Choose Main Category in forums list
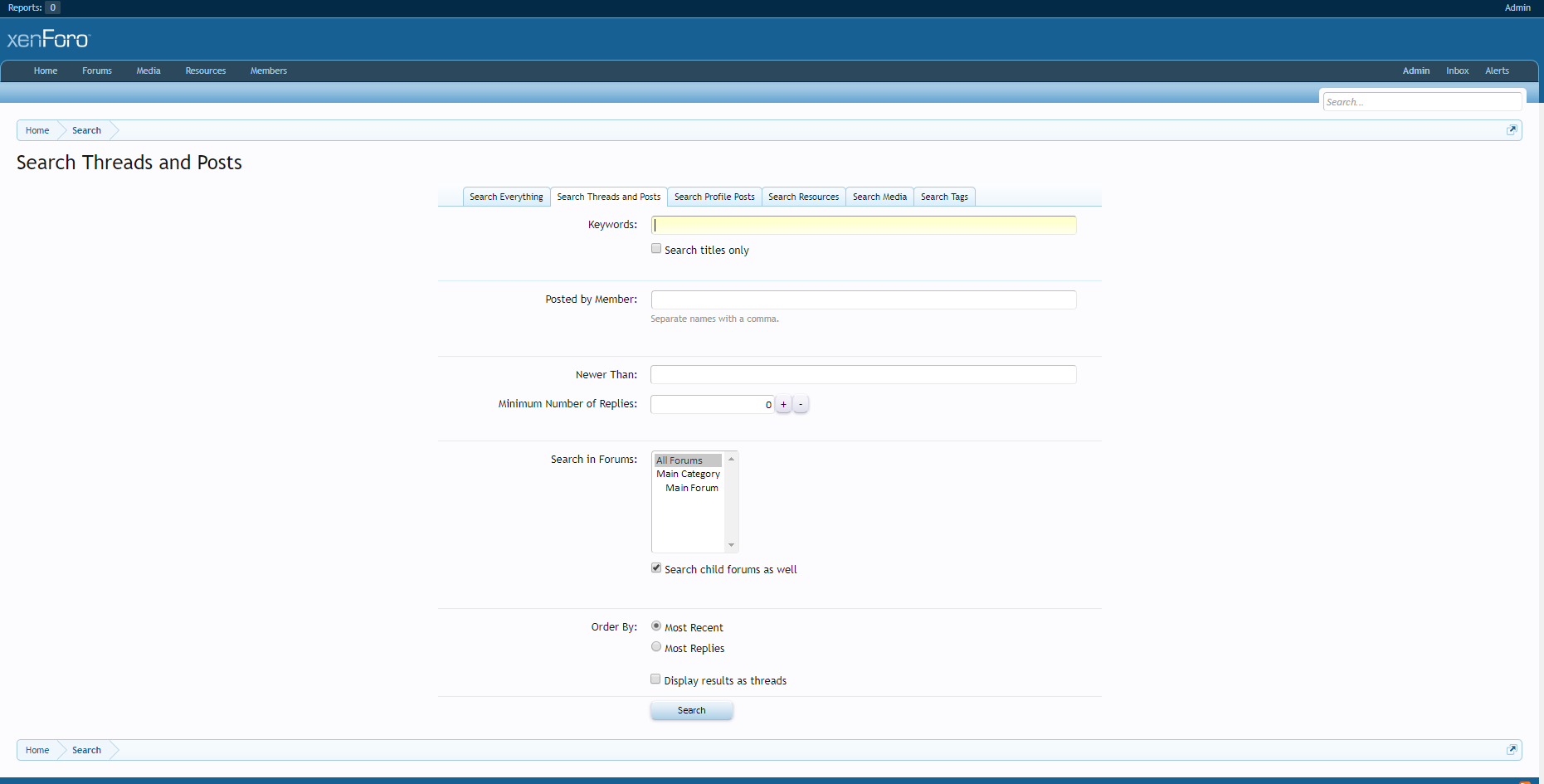Screen dimensions: 1544x784 (688, 474)
